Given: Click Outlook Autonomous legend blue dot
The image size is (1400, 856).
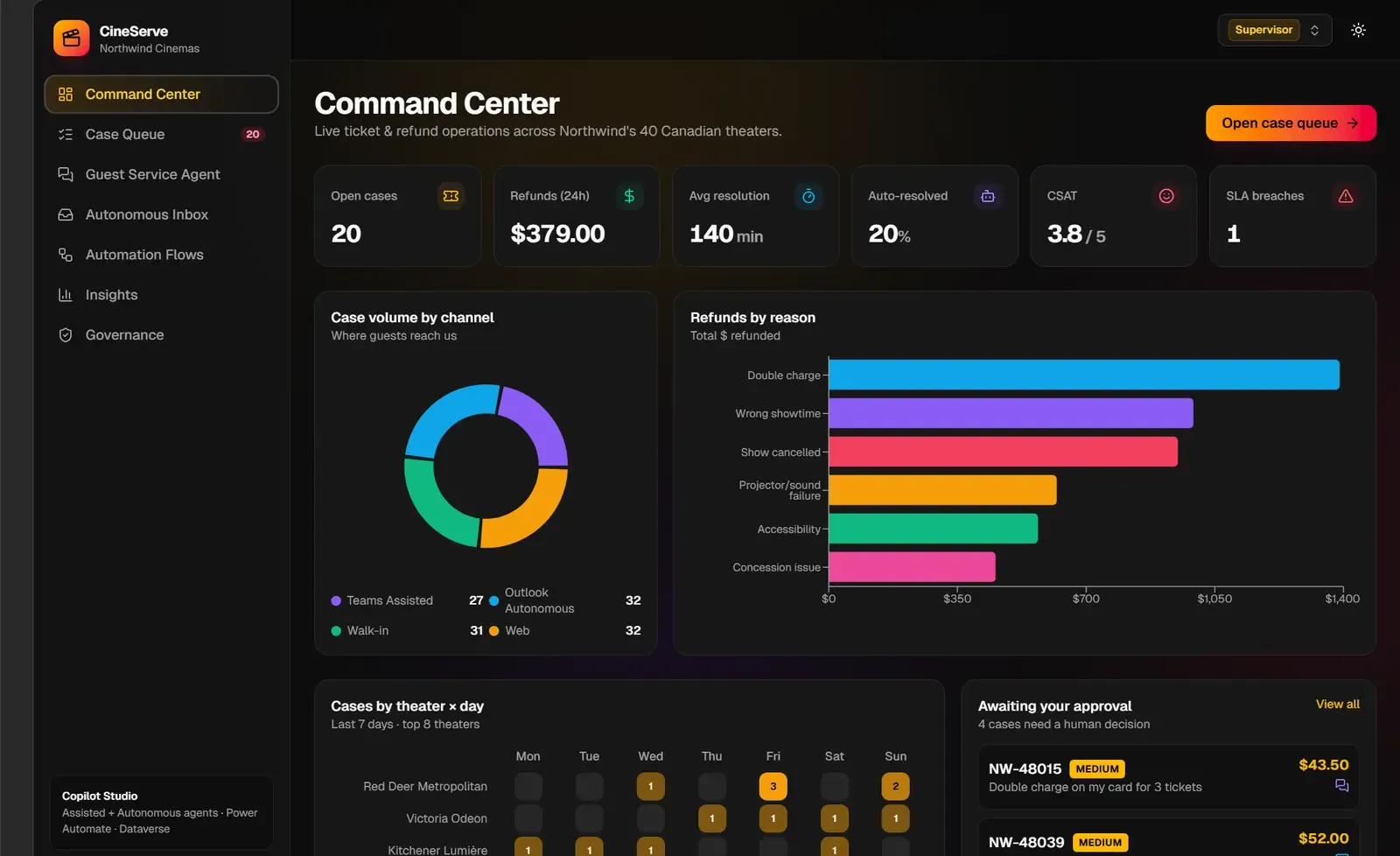Looking at the screenshot, I should [493, 600].
